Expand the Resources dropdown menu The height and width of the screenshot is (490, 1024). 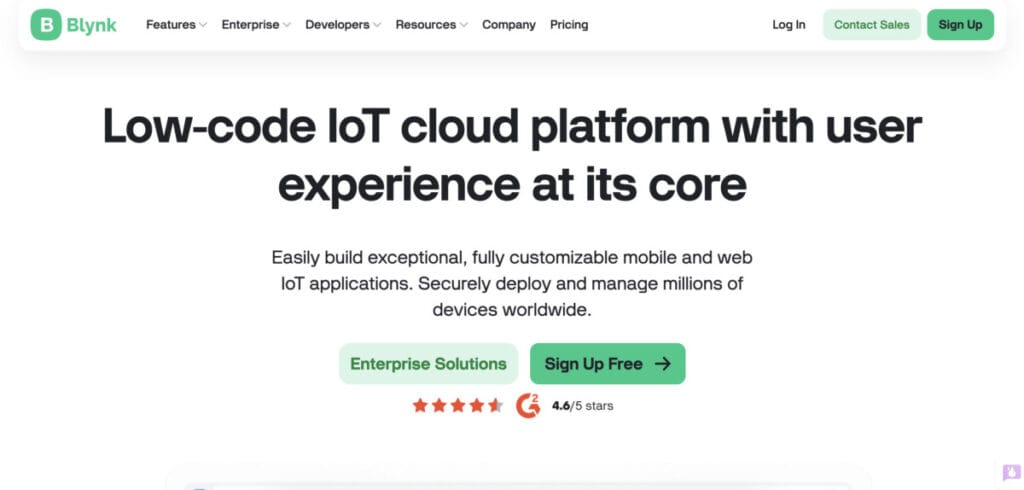point(432,25)
